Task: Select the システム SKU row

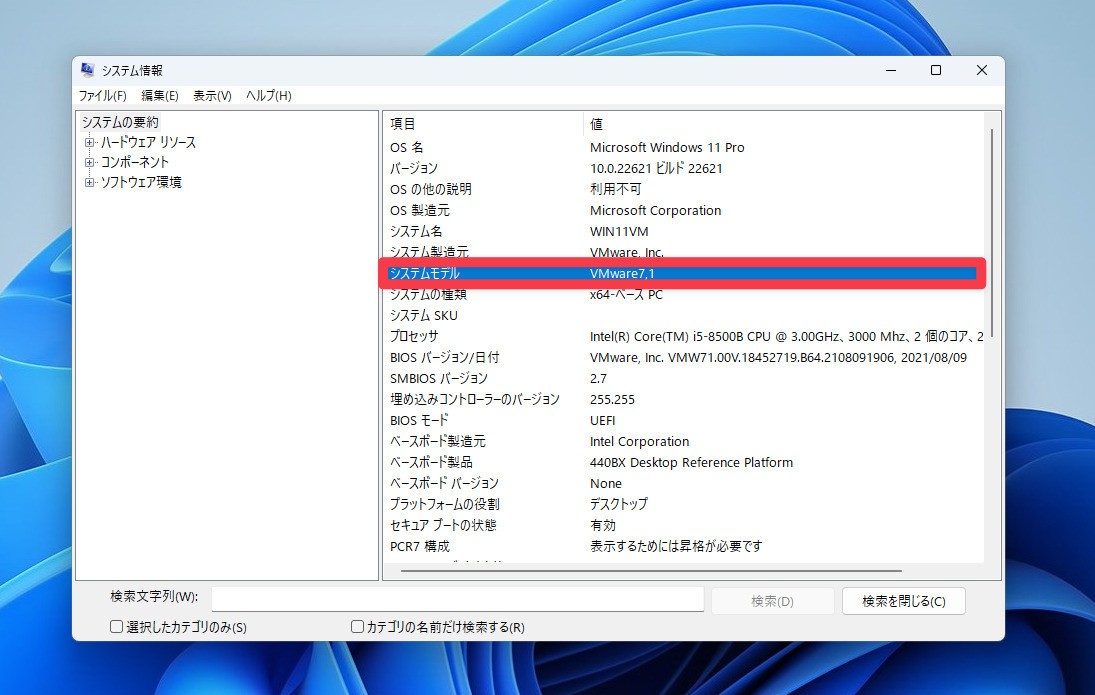Action: tap(684, 316)
